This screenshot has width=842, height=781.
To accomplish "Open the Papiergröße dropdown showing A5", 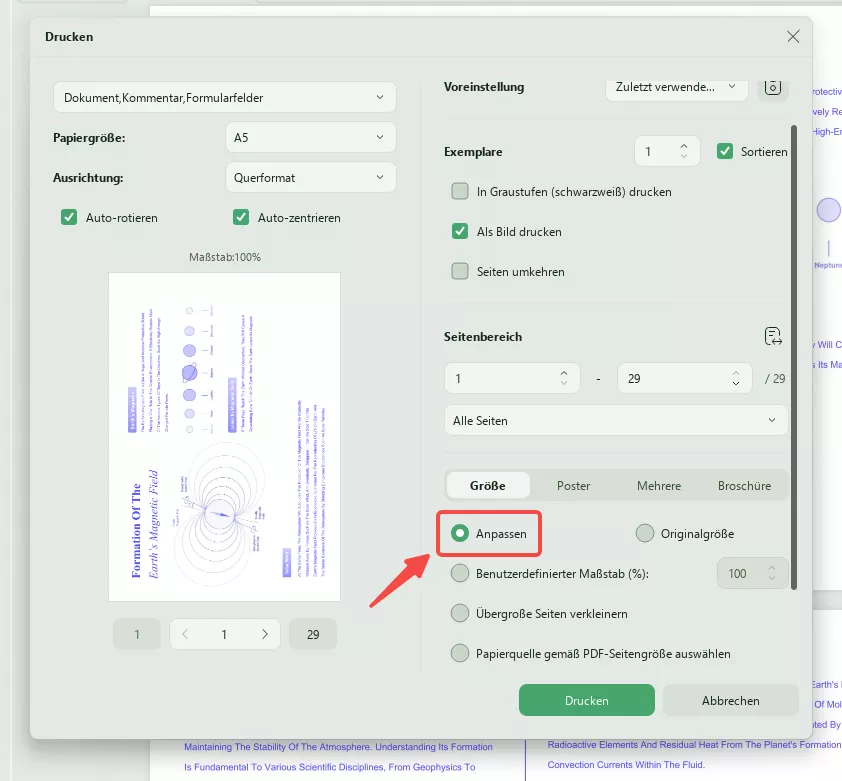I will click(310, 137).
